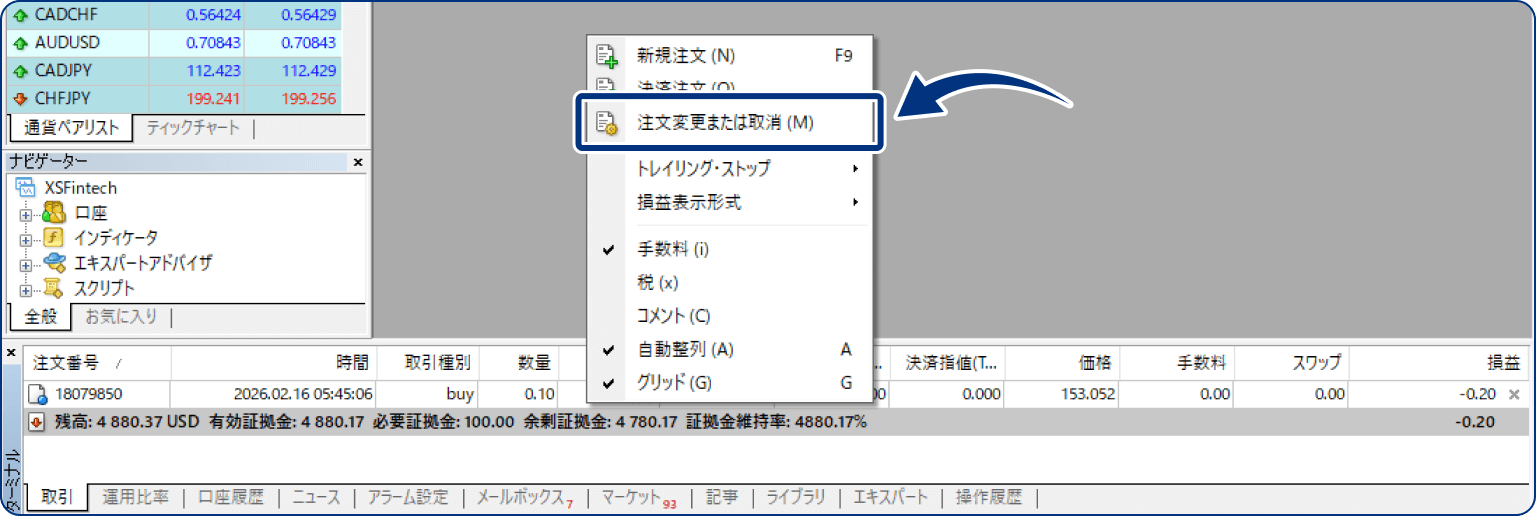Sort by the 損益 column header
The image size is (1536, 516).
pyautogui.click(x=1440, y=363)
